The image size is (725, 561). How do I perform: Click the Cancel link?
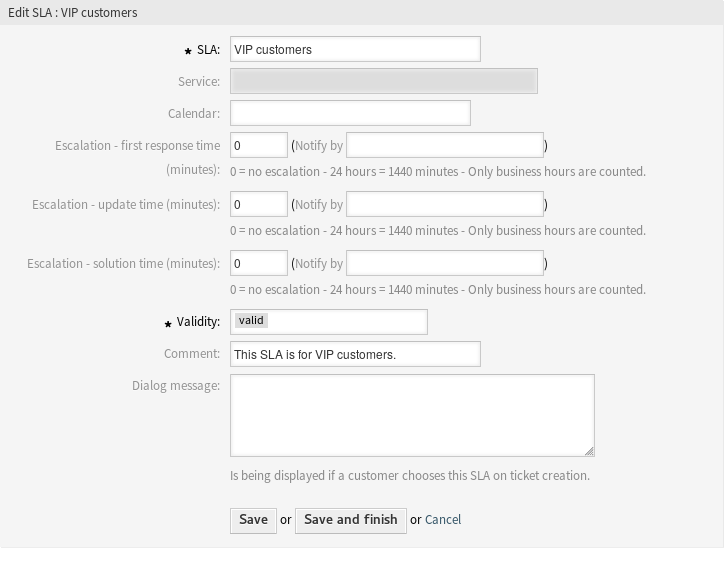443,520
